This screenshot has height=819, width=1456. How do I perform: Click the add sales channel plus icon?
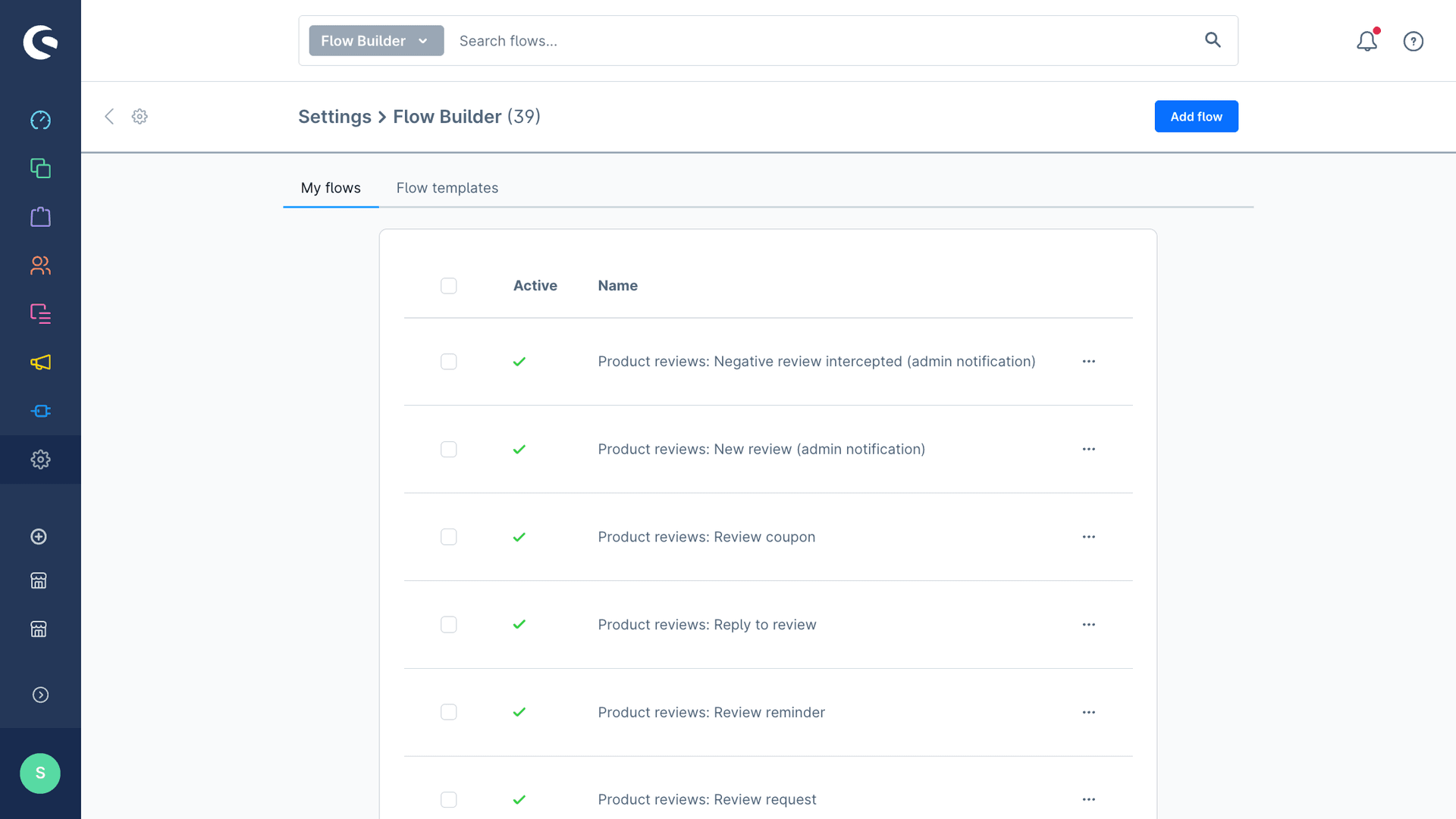point(39,537)
